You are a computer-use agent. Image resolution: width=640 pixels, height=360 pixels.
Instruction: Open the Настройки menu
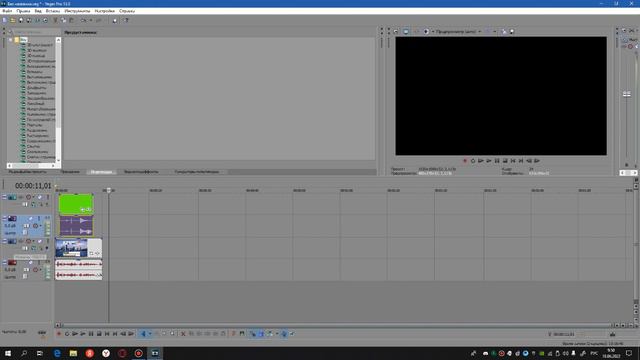pyautogui.click(x=104, y=11)
